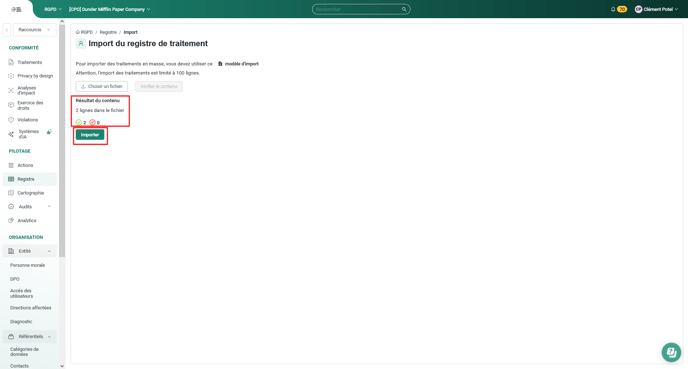Click the Traitements sidebar icon
This screenshot has width=688, height=369.
pos(11,62)
